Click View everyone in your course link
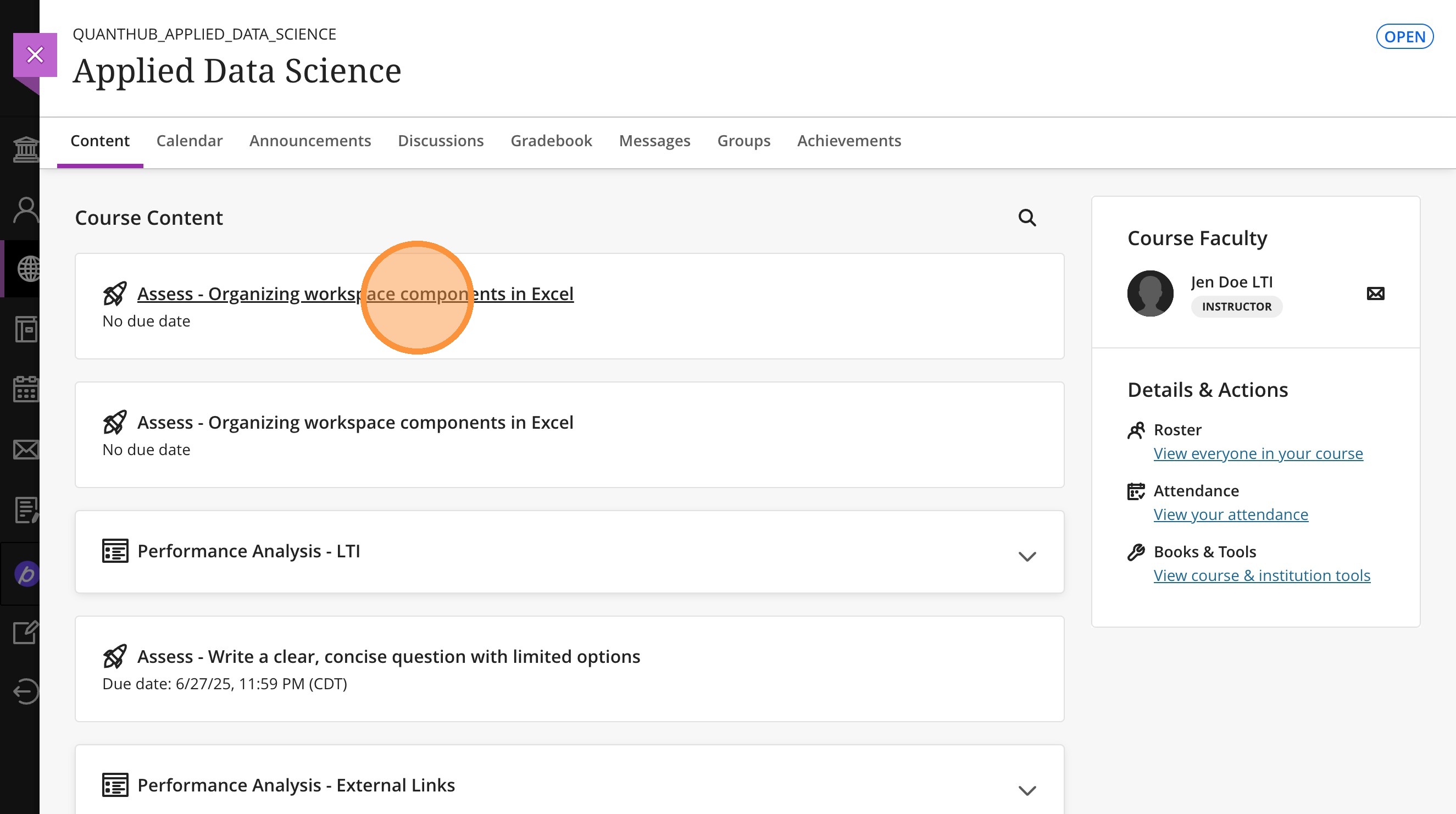This screenshot has width=1456, height=814. click(1258, 453)
